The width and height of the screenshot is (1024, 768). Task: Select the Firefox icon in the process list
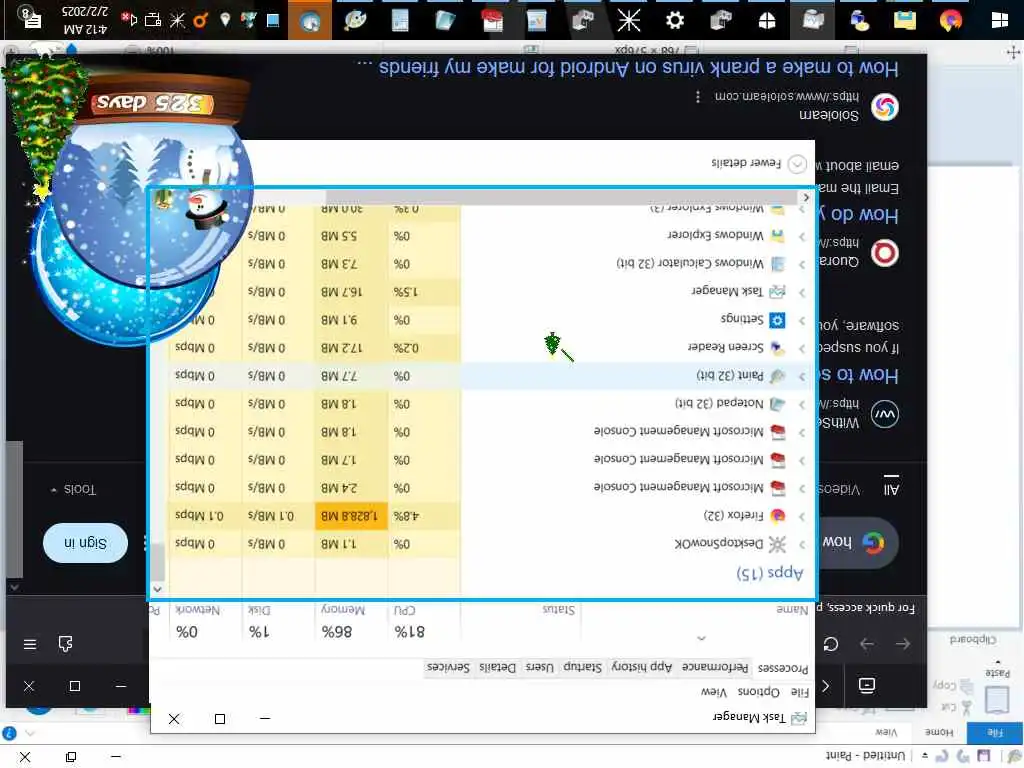[777, 516]
